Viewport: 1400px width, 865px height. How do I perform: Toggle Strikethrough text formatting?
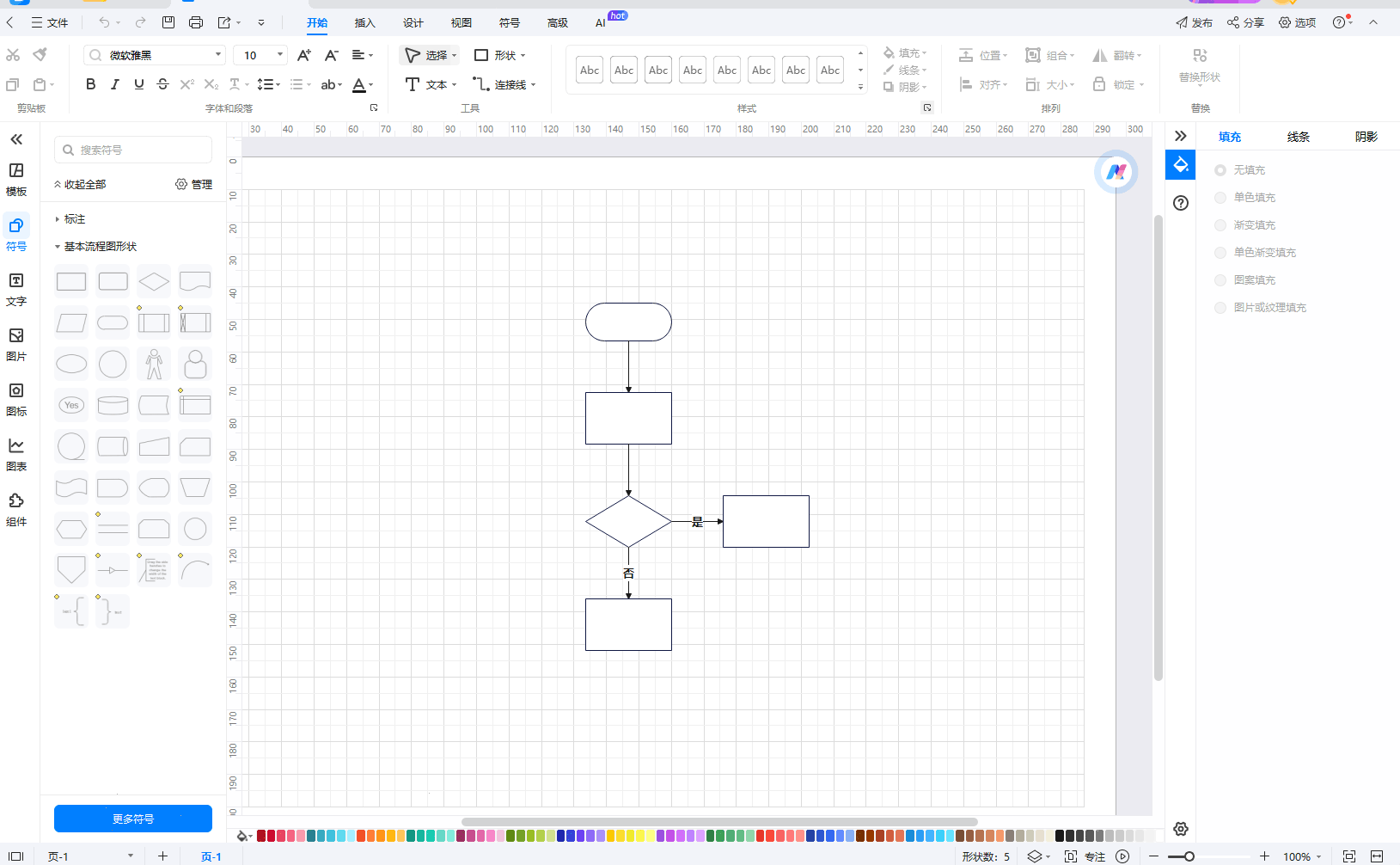[162, 84]
